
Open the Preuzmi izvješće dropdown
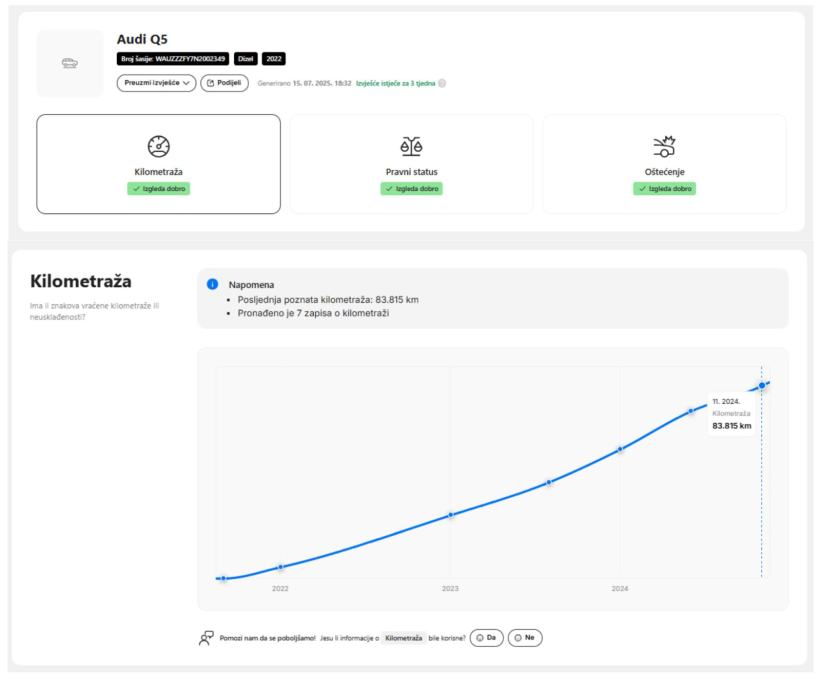click(x=157, y=83)
